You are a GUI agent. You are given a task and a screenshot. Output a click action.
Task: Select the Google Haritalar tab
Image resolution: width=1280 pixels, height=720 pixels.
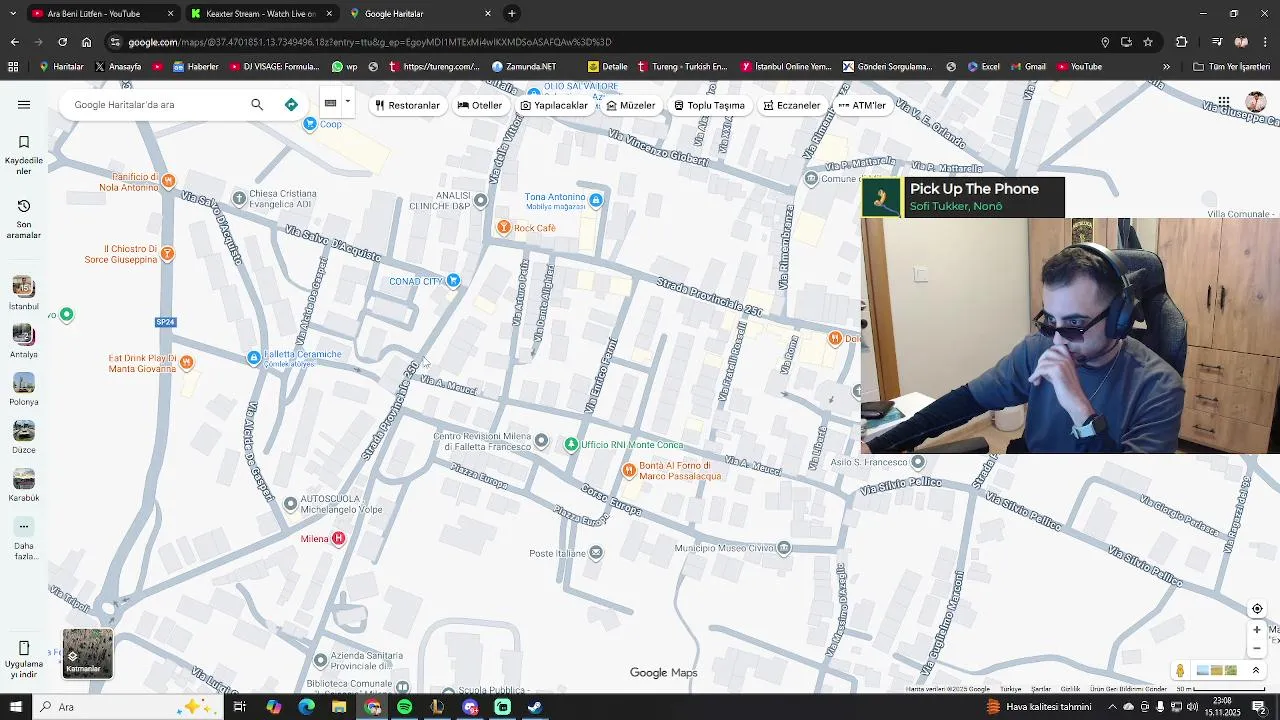pyautogui.click(x=421, y=14)
